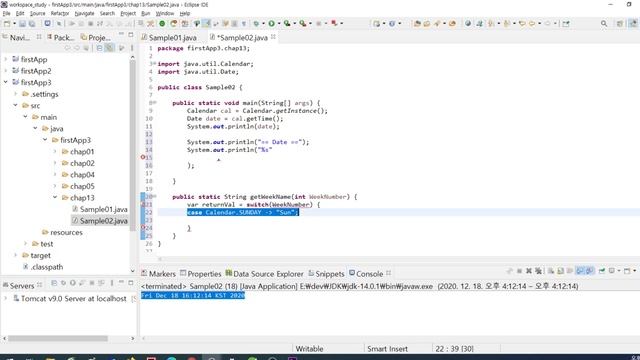Click the Search magnifier icon in toolbar
This screenshot has width=640, height=360.
coord(604,24)
